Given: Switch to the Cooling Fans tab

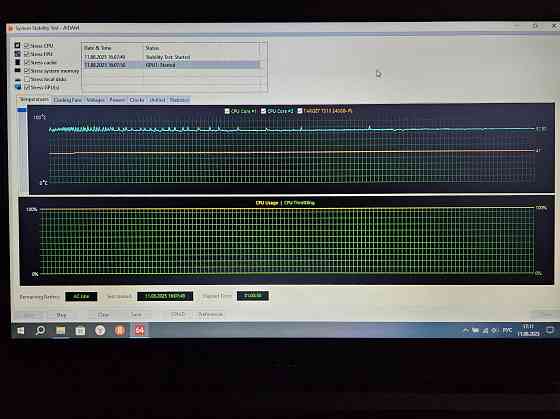Looking at the screenshot, I should 67,100.
